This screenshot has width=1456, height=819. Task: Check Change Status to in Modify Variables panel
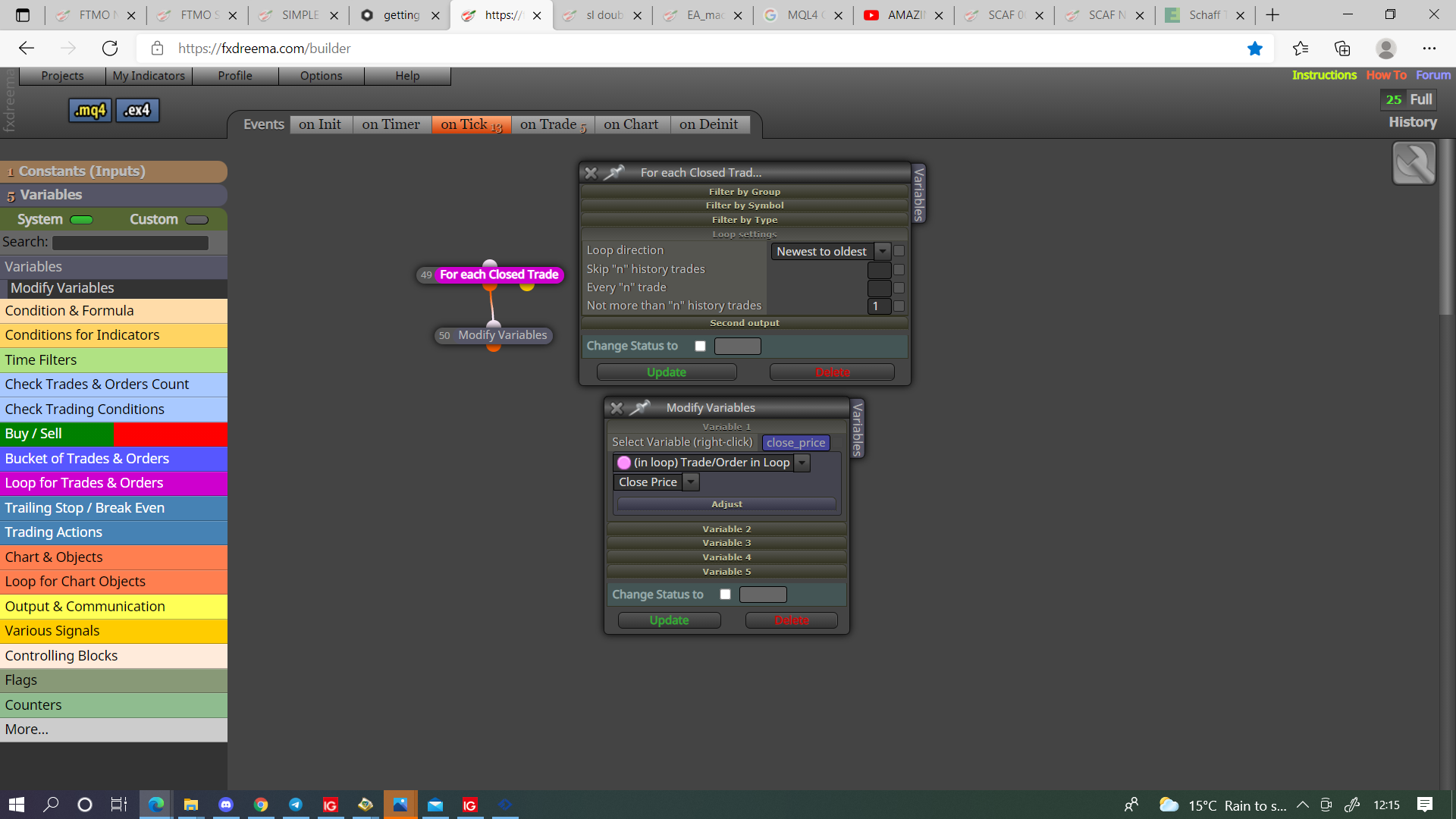tap(725, 595)
